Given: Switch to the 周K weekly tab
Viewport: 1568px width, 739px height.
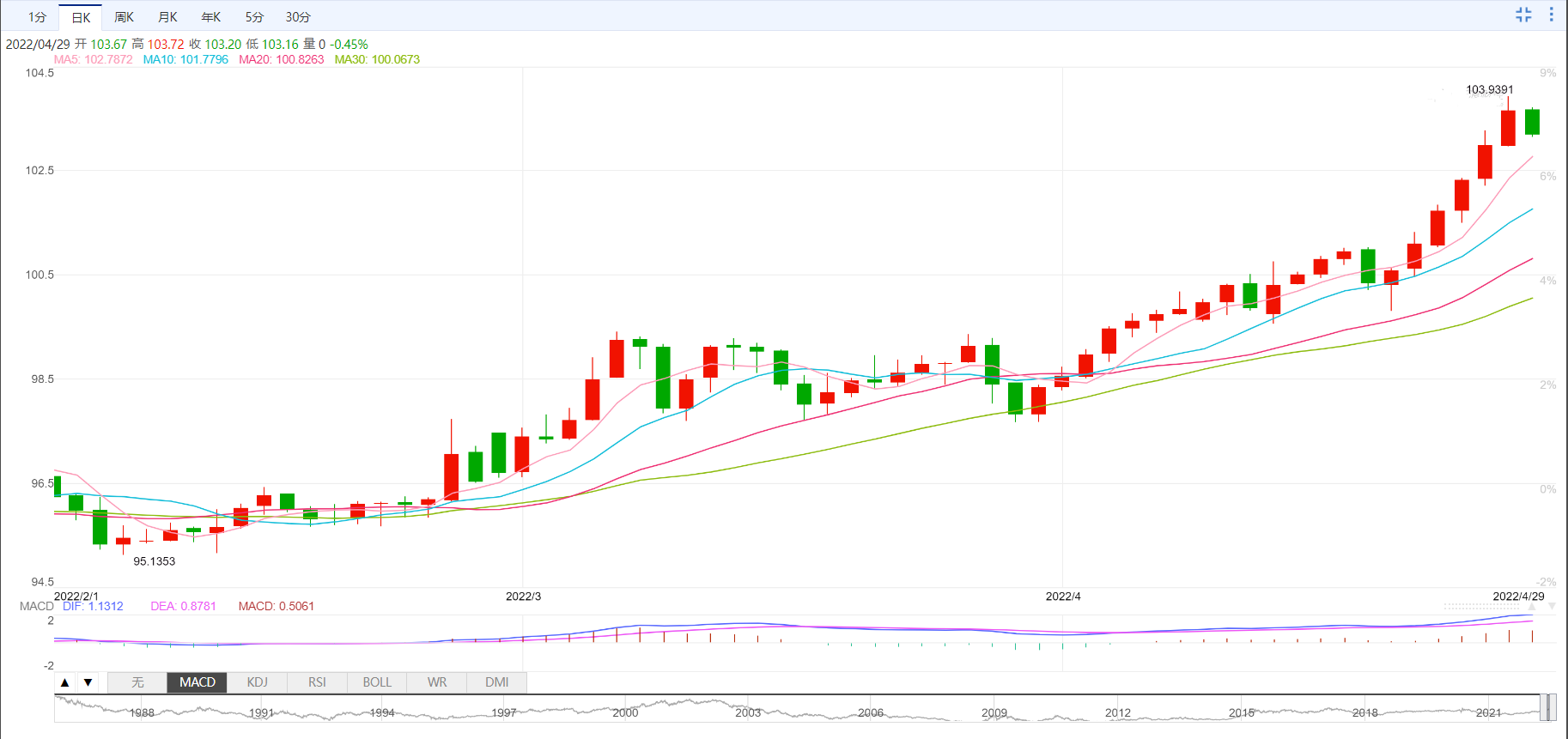Looking at the screenshot, I should click(x=125, y=17).
